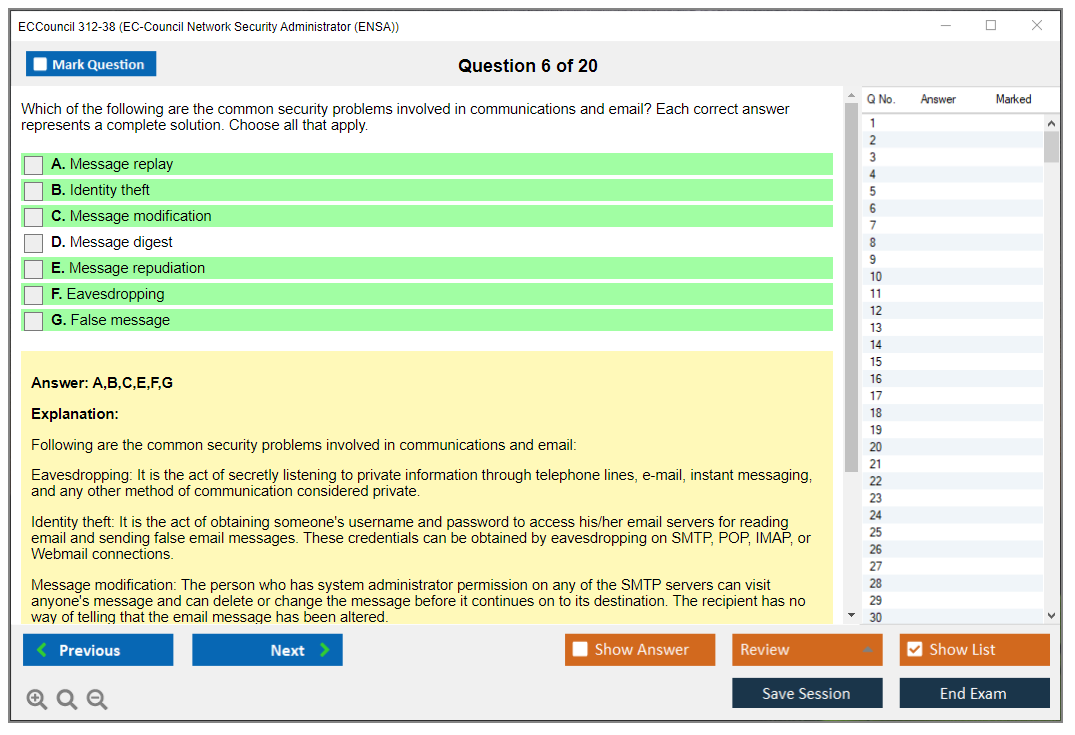This screenshot has width=1075, height=735.
Task: Tick the Mark Question checkbox
Action: 41,65
